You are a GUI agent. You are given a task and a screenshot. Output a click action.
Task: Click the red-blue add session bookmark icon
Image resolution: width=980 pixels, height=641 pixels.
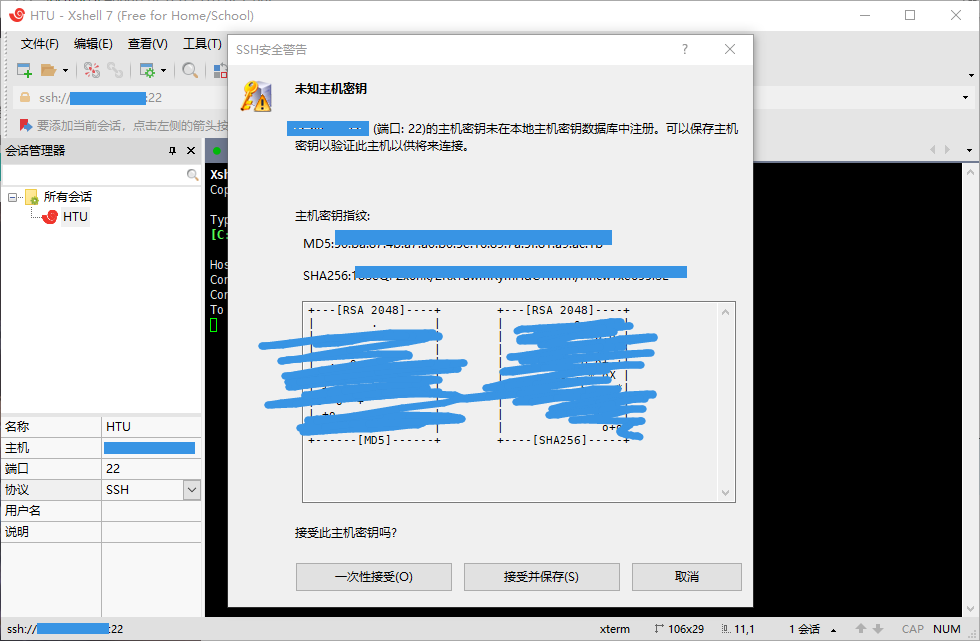(x=26, y=126)
